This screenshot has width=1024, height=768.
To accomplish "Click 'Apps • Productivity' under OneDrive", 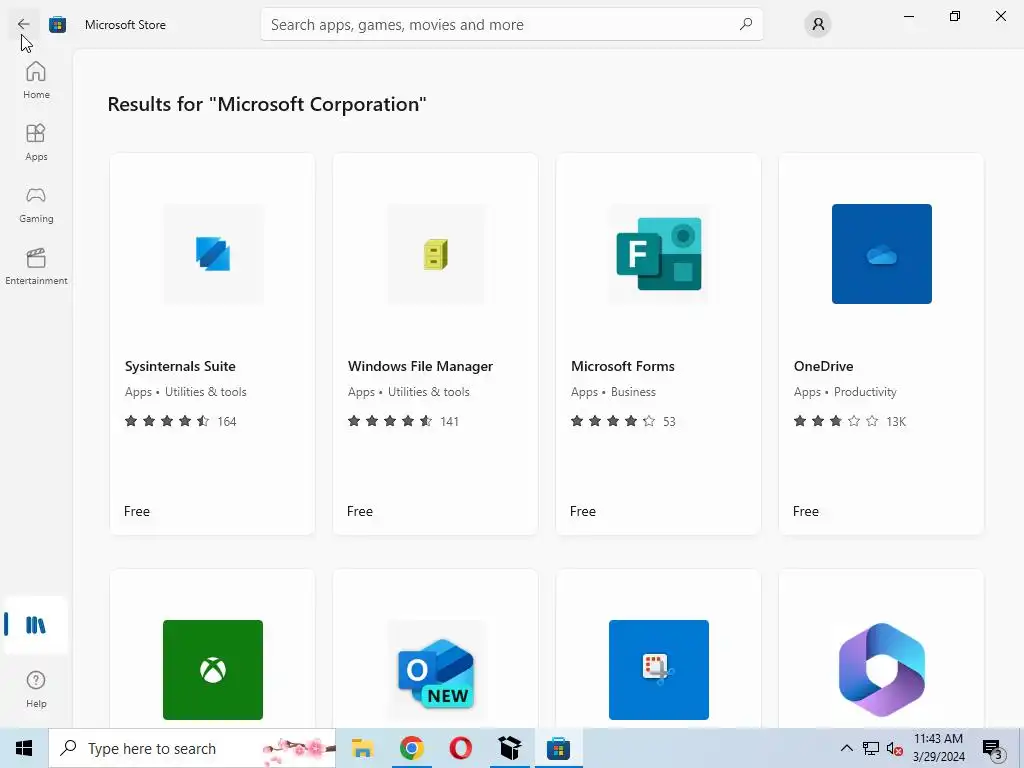I will 845,392.
